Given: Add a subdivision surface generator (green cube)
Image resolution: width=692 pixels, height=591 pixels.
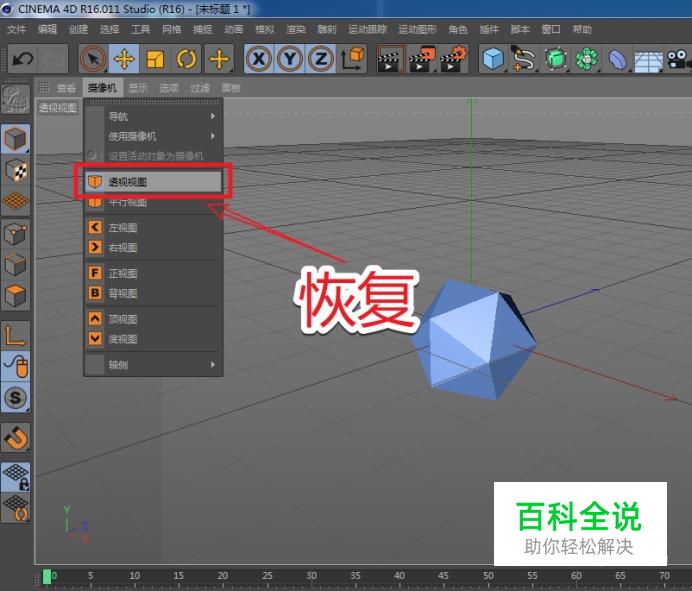Looking at the screenshot, I should 556,59.
